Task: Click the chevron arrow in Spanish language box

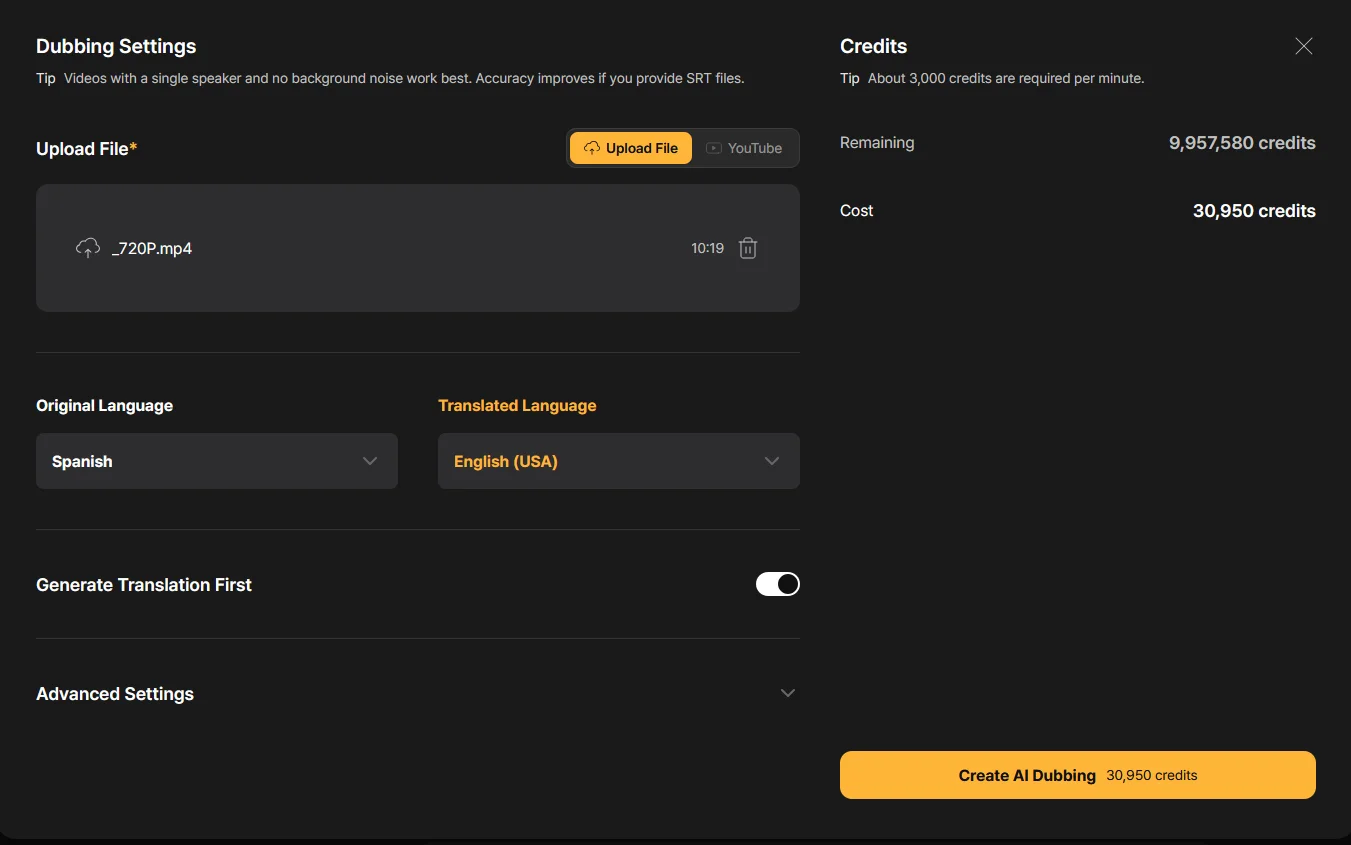Action: coord(370,461)
